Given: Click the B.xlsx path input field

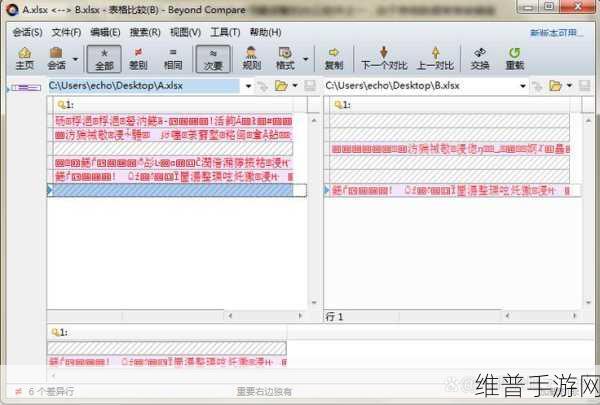Looking at the screenshot, I should click(x=420, y=86).
